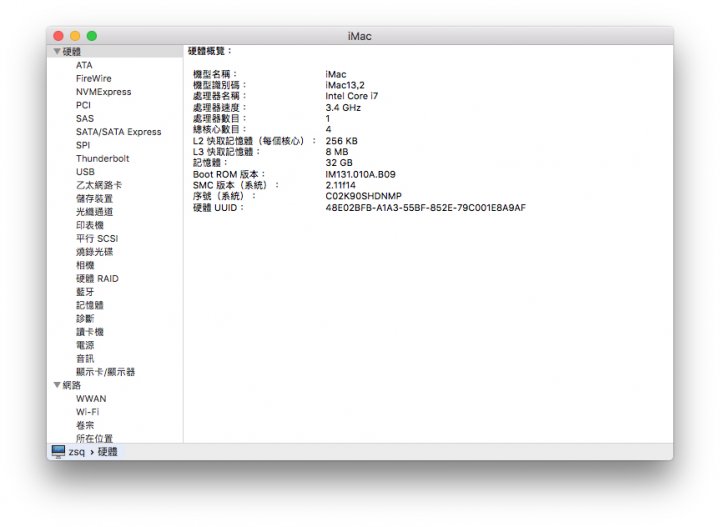Click the 總核心數目 label
The height and width of the screenshot is (527, 720).
coord(219,129)
